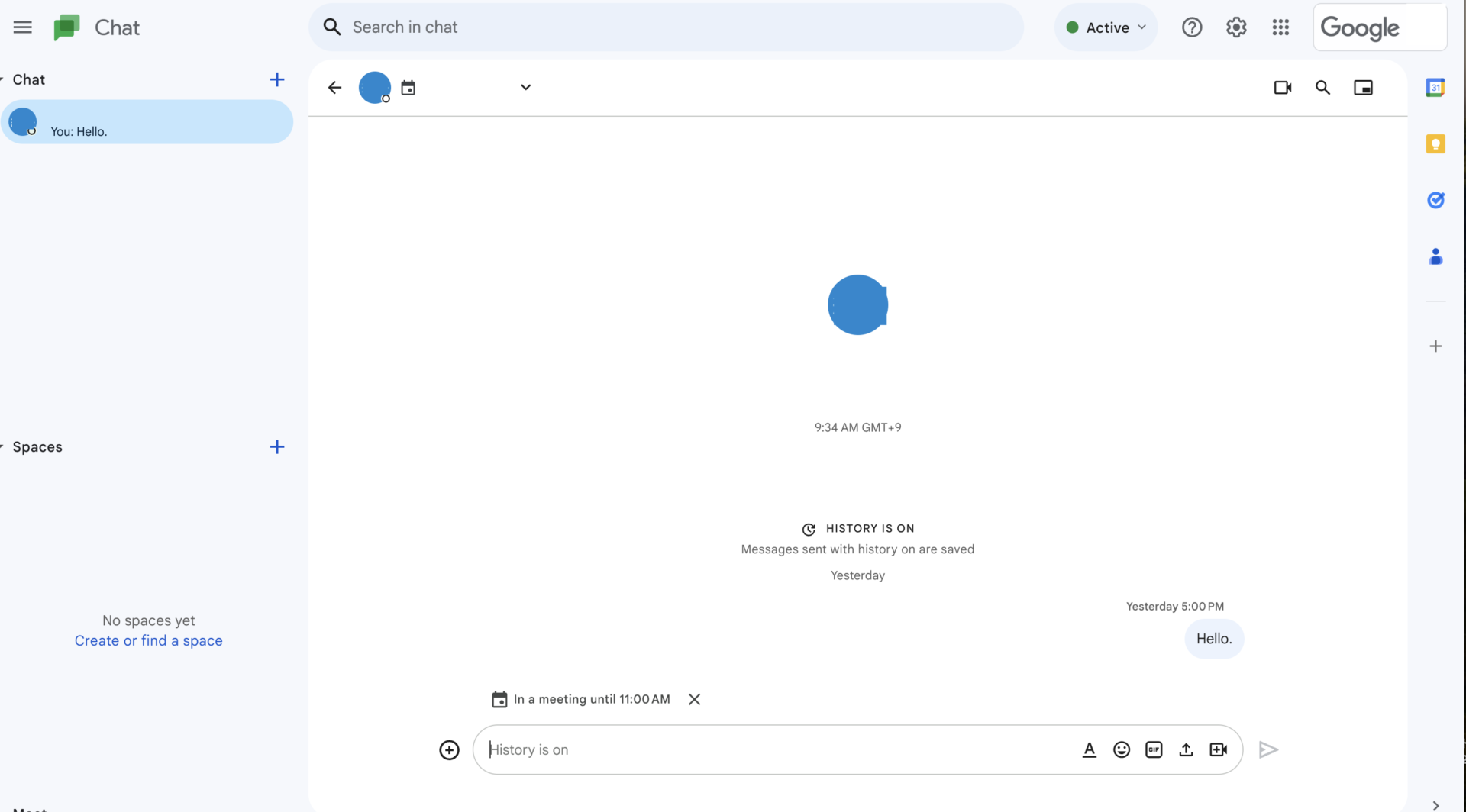Open the Active status dropdown
Image resolution: width=1466 pixels, height=812 pixels.
(x=1106, y=27)
